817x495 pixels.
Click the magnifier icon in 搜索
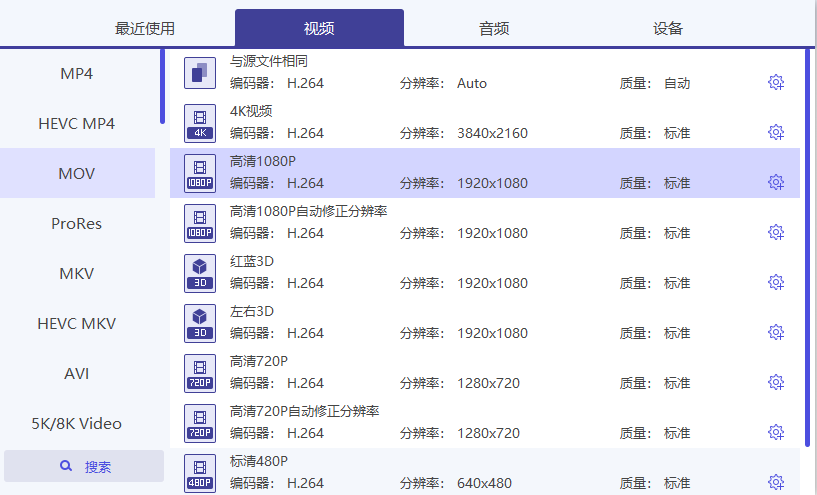click(66, 466)
